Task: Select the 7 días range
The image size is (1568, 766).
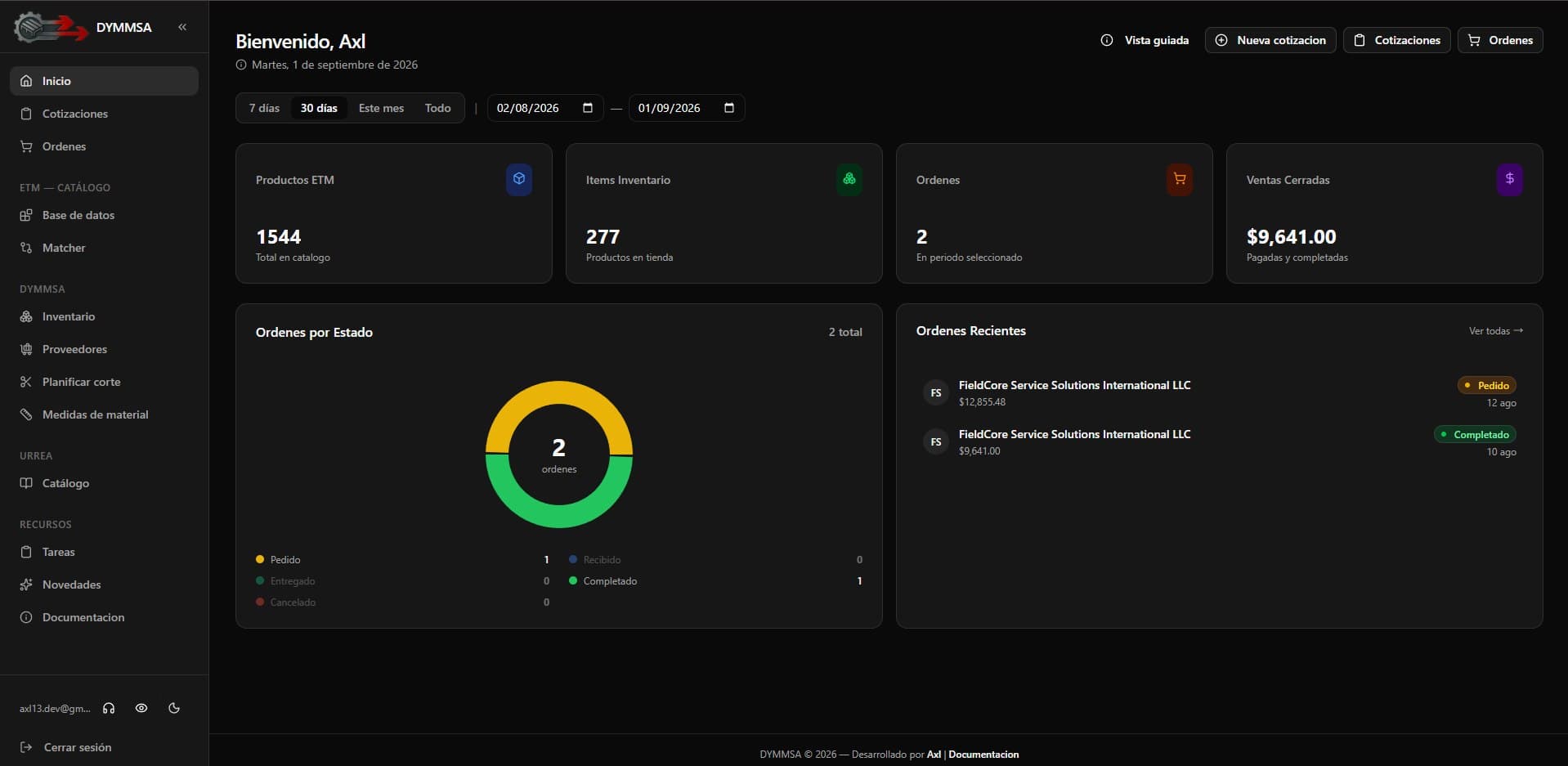Action: click(264, 108)
